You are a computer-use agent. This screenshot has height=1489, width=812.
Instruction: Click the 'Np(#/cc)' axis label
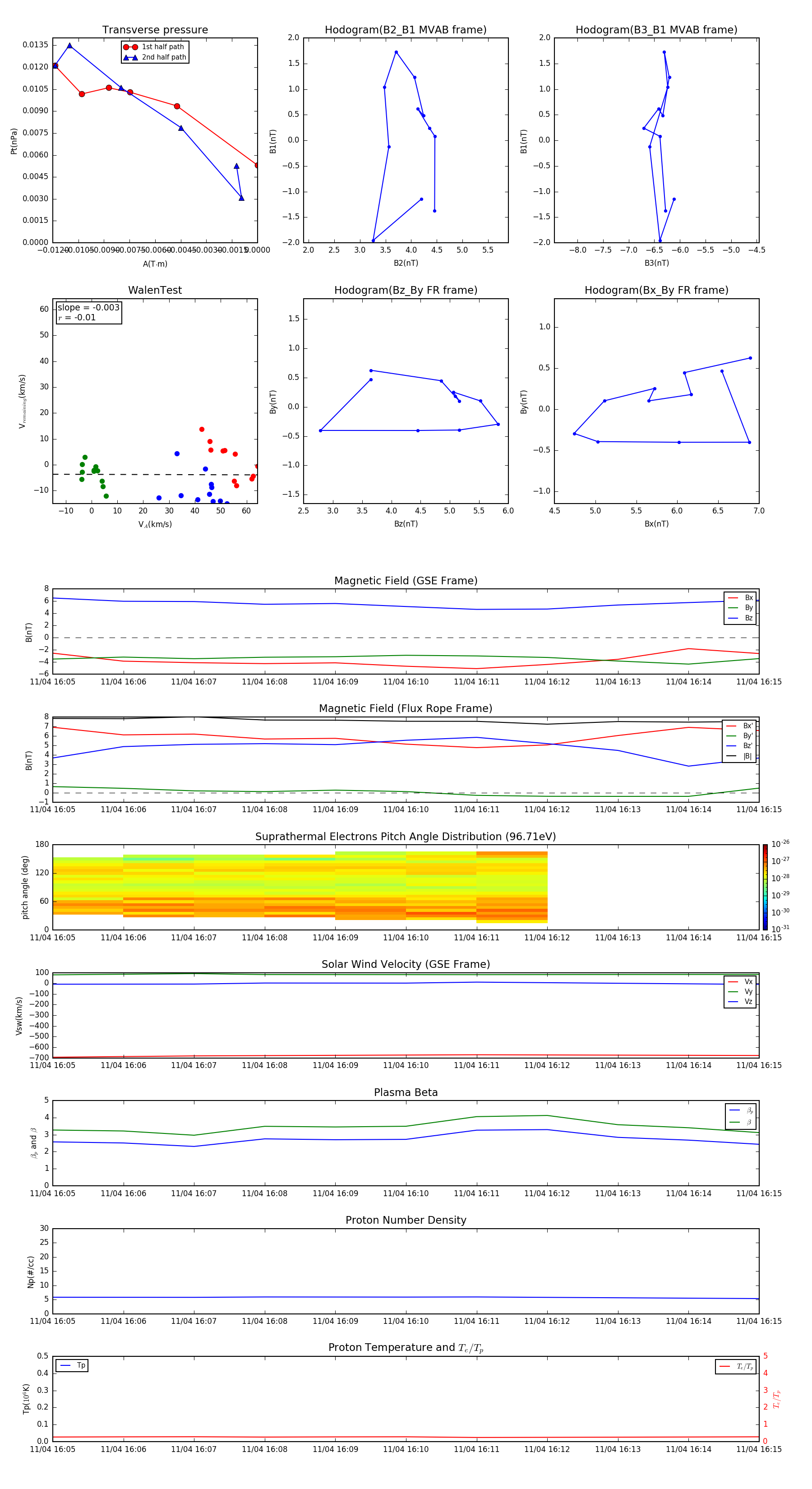point(31,1272)
